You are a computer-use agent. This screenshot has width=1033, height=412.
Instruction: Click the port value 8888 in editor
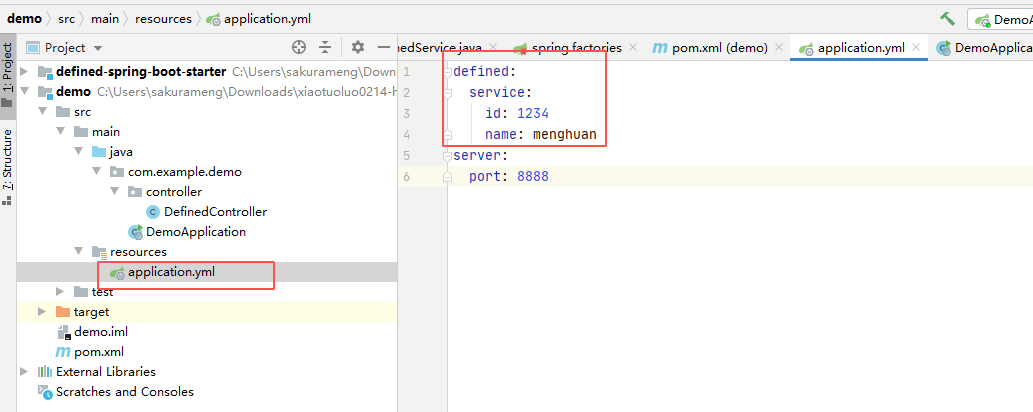click(533, 177)
